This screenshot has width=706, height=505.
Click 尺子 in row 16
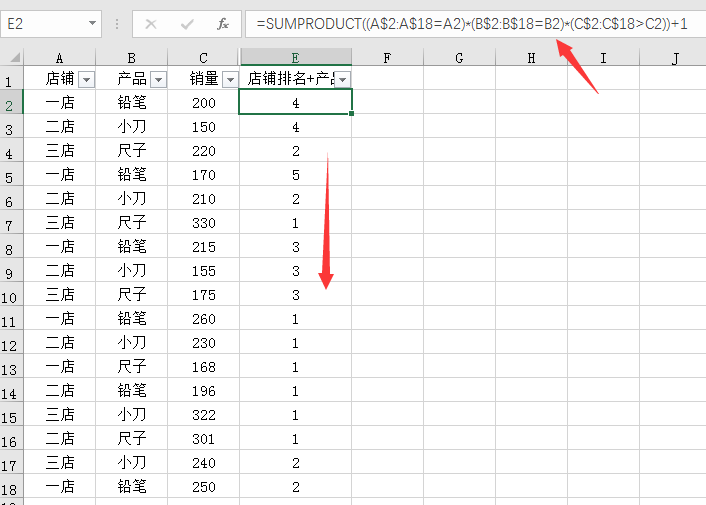click(131, 439)
